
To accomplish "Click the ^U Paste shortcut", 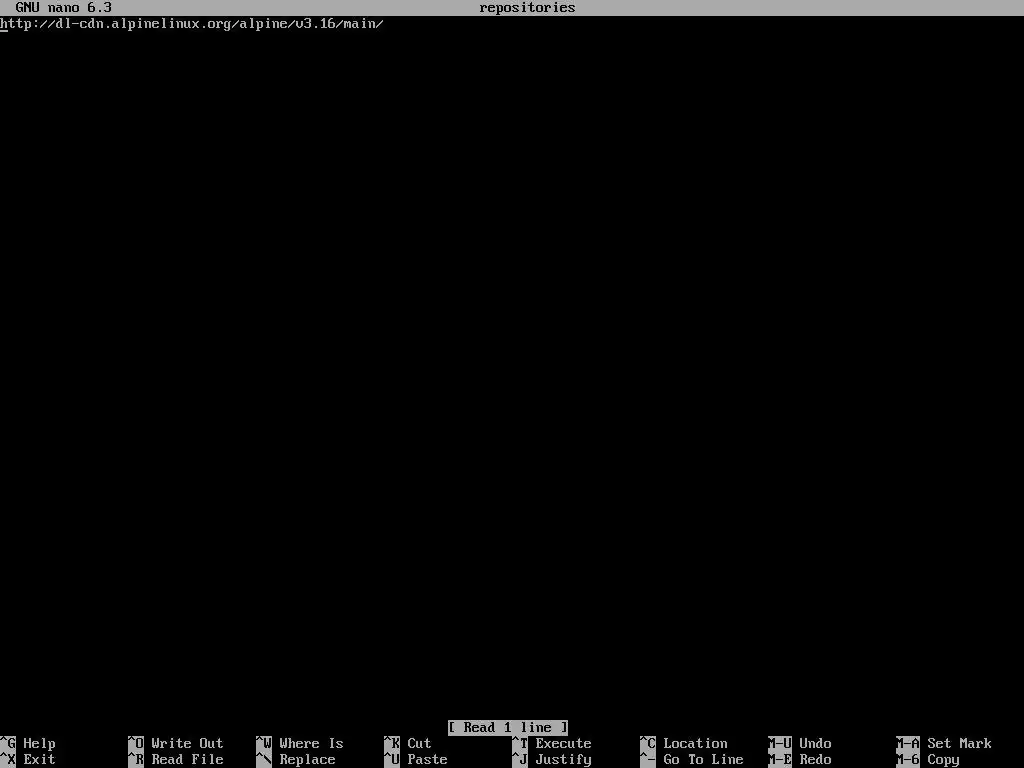I will click(416, 760).
